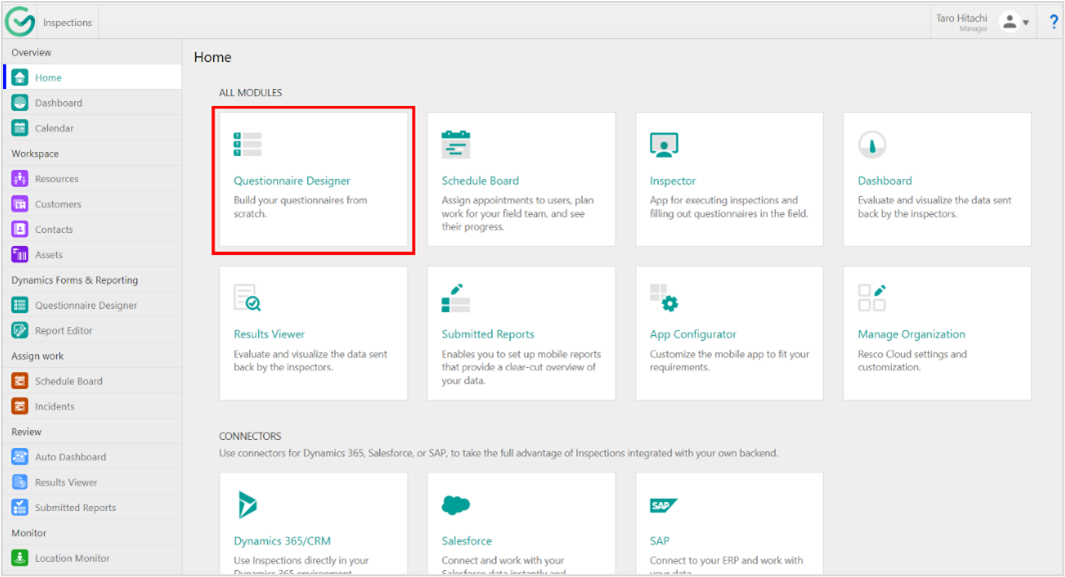Open the Results Viewer card title link
The image size is (1065, 577).
pyautogui.click(x=269, y=334)
